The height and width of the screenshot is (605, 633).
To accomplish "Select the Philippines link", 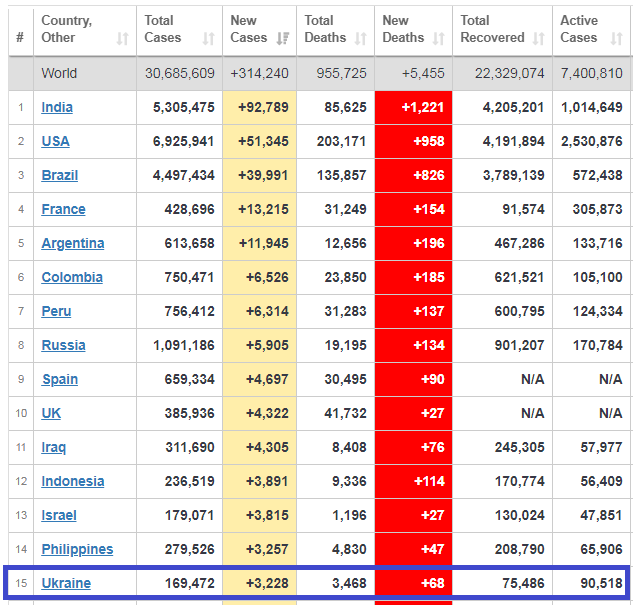I will click(77, 550).
